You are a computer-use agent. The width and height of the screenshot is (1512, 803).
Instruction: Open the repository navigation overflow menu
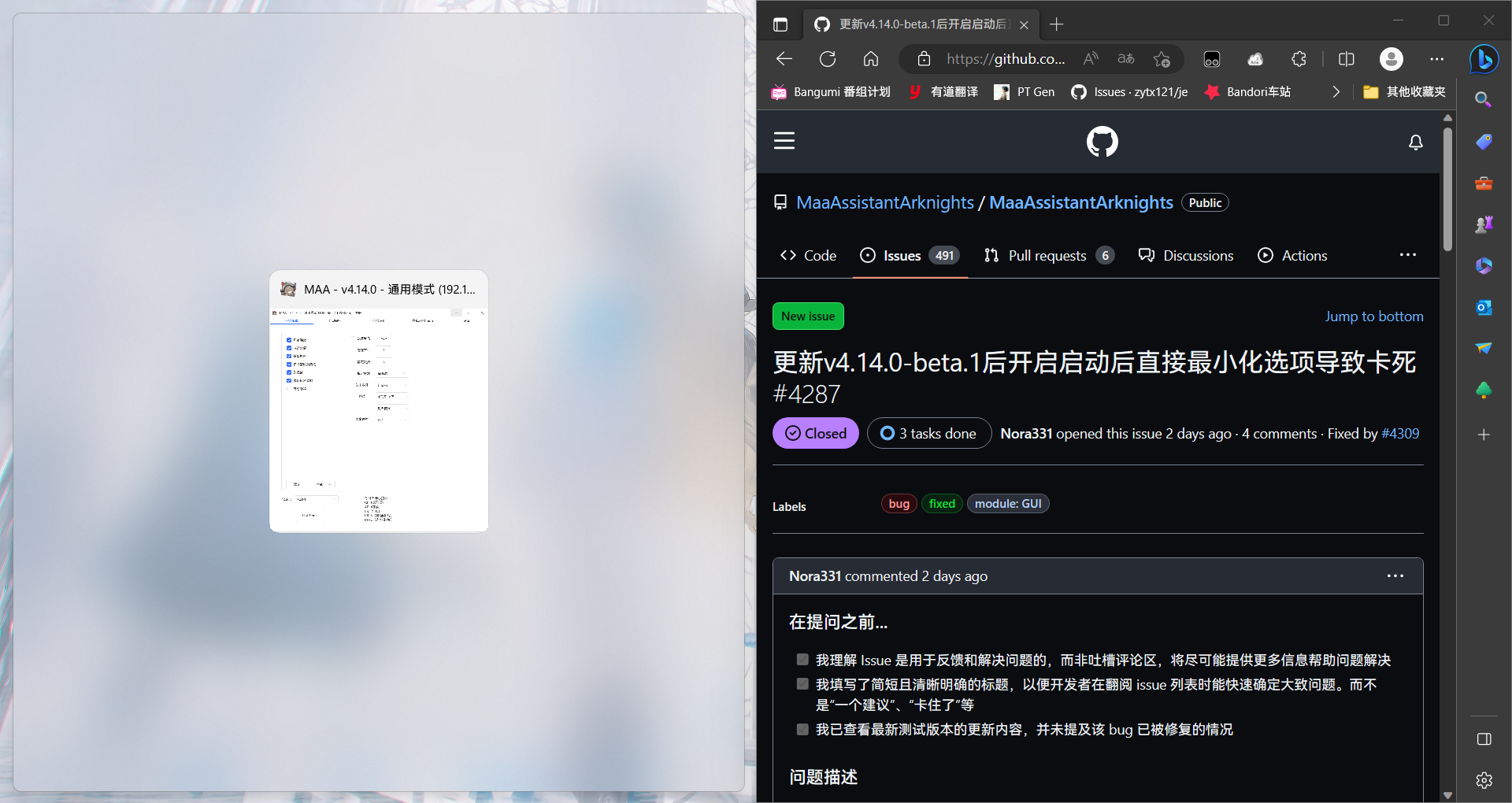(1407, 255)
